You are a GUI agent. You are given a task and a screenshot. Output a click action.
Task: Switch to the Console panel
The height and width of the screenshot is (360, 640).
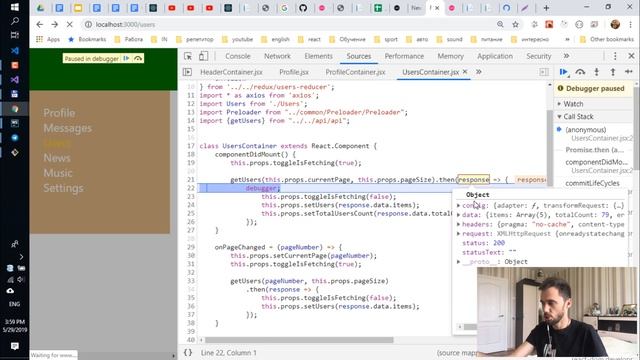238,56
